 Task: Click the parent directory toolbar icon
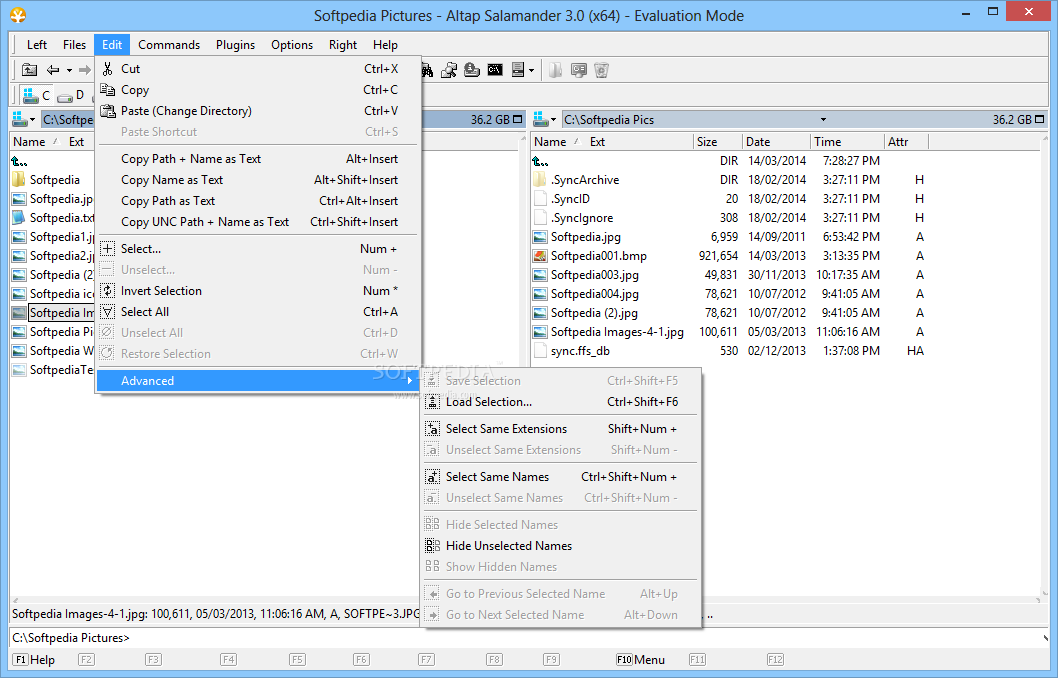(29, 69)
